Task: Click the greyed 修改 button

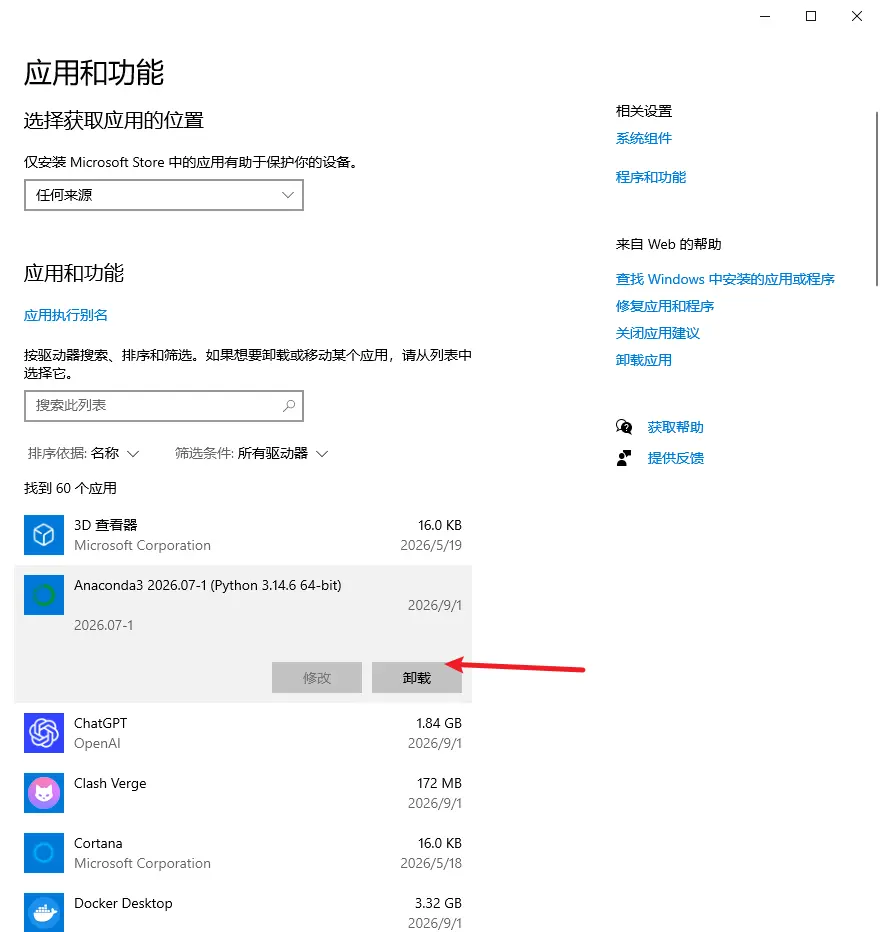Action: (317, 678)
